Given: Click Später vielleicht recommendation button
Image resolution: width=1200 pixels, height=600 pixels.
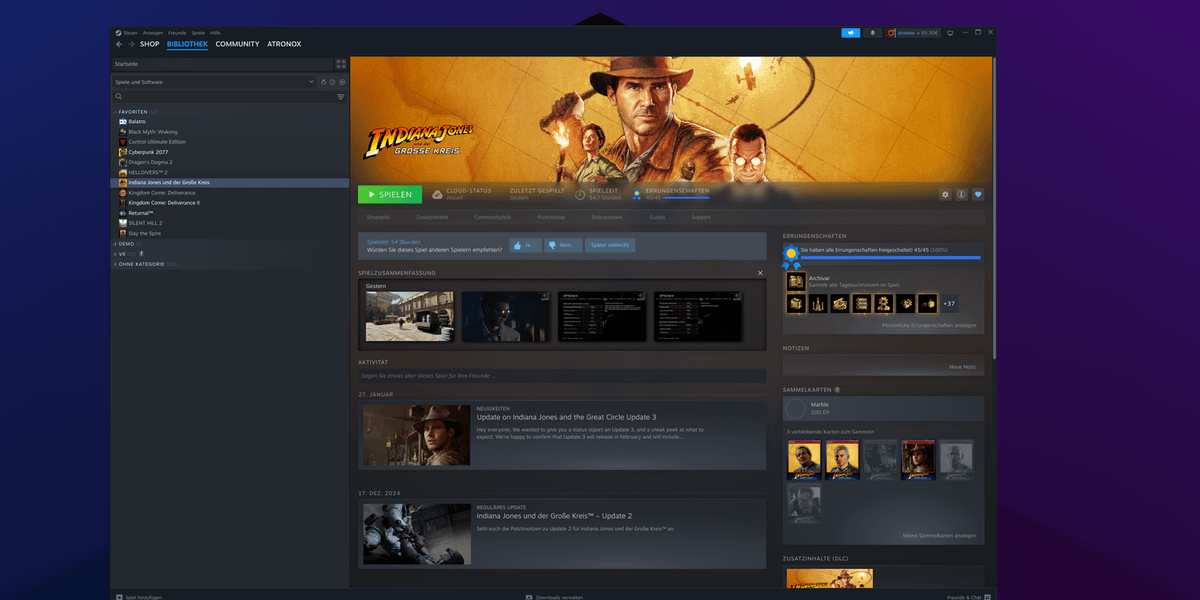Looking at the screenshot, I should (x=610, y=245).
